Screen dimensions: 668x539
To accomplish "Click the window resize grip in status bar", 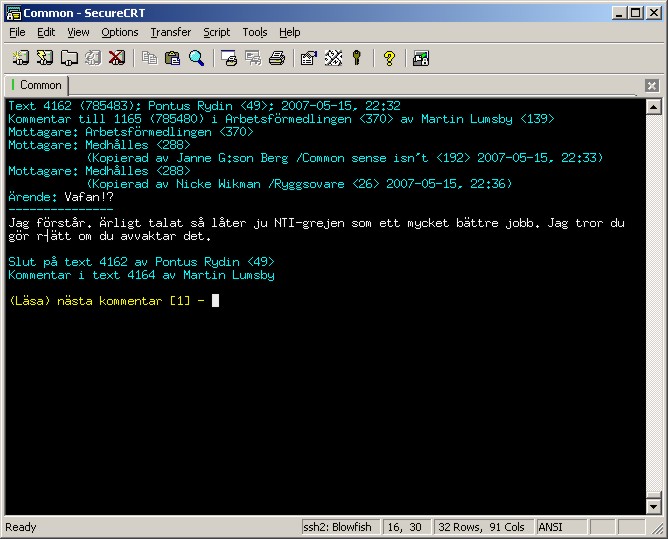I will coord(657,528).
